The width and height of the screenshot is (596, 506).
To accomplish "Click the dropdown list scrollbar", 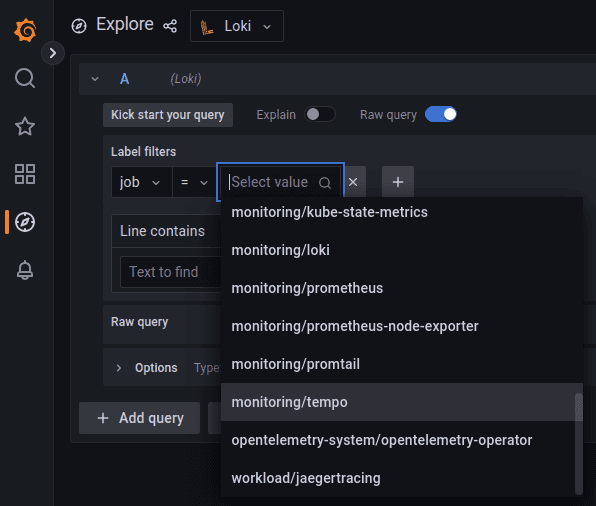I will tap(579, 444).
